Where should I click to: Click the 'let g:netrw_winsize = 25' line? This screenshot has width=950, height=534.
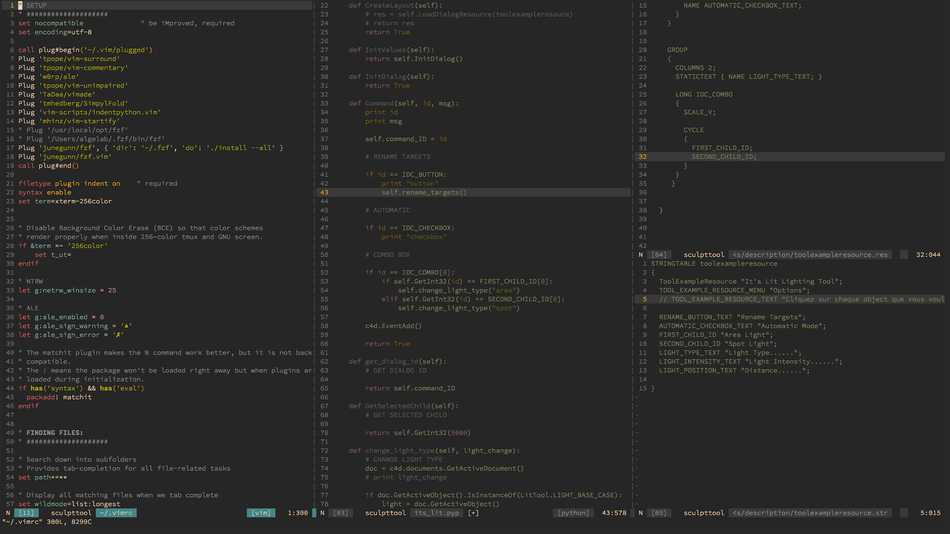point(67,290)
